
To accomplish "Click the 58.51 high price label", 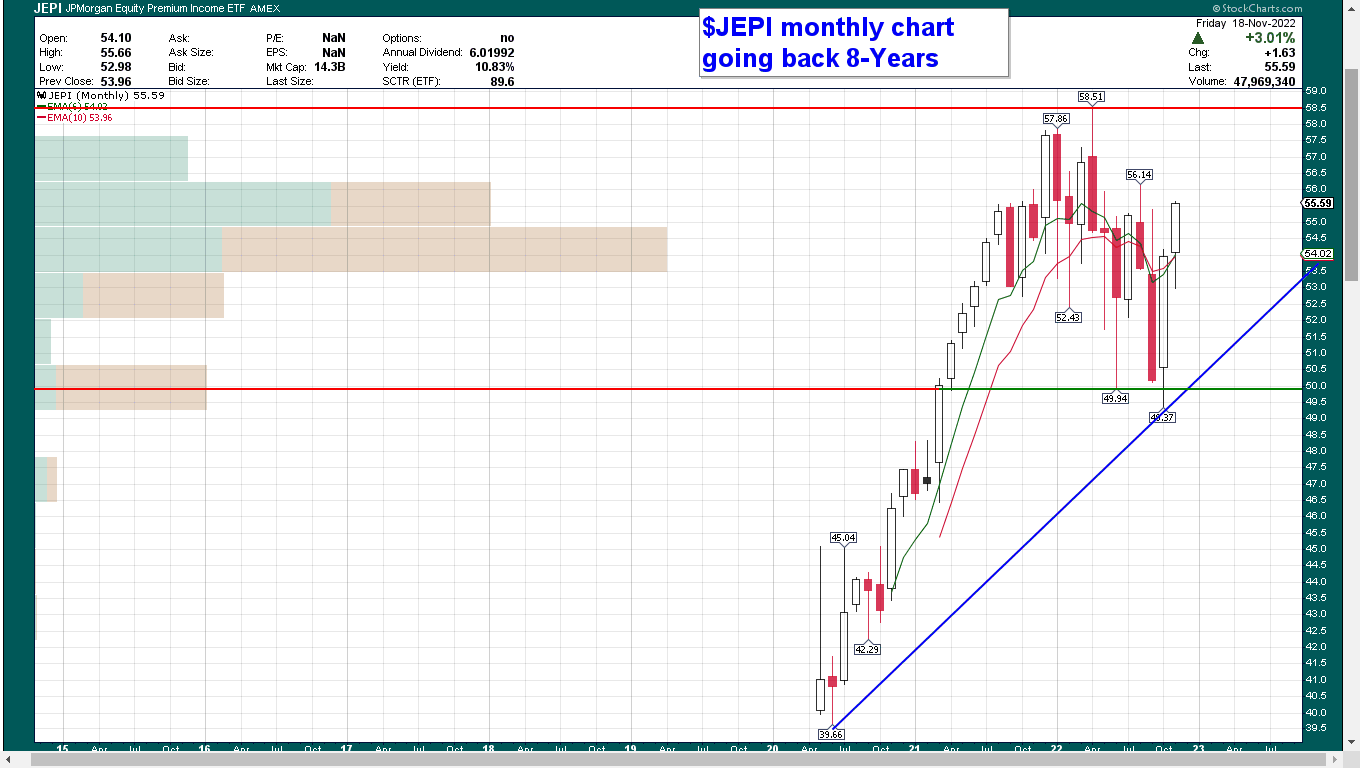I will pyautogui.click(x=1091, y=97).
